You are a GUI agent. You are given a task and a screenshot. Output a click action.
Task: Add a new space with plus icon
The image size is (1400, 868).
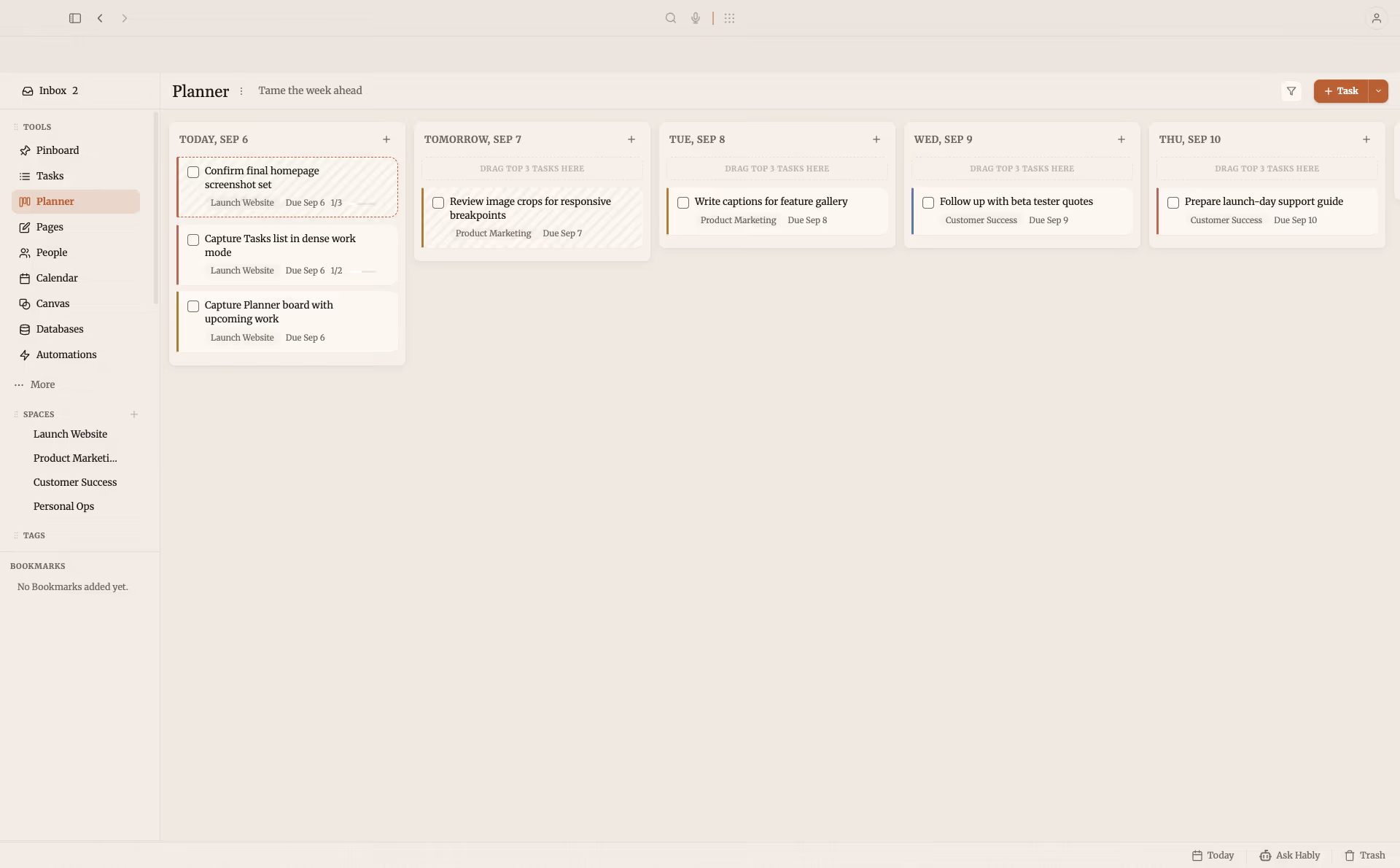coord(134,414)
